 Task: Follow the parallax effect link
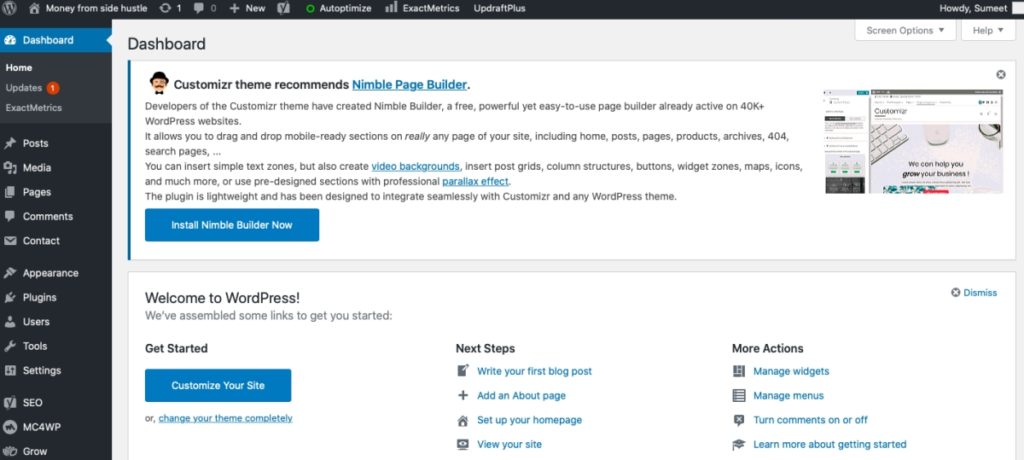pyautogui.click(x=475, y=182)
